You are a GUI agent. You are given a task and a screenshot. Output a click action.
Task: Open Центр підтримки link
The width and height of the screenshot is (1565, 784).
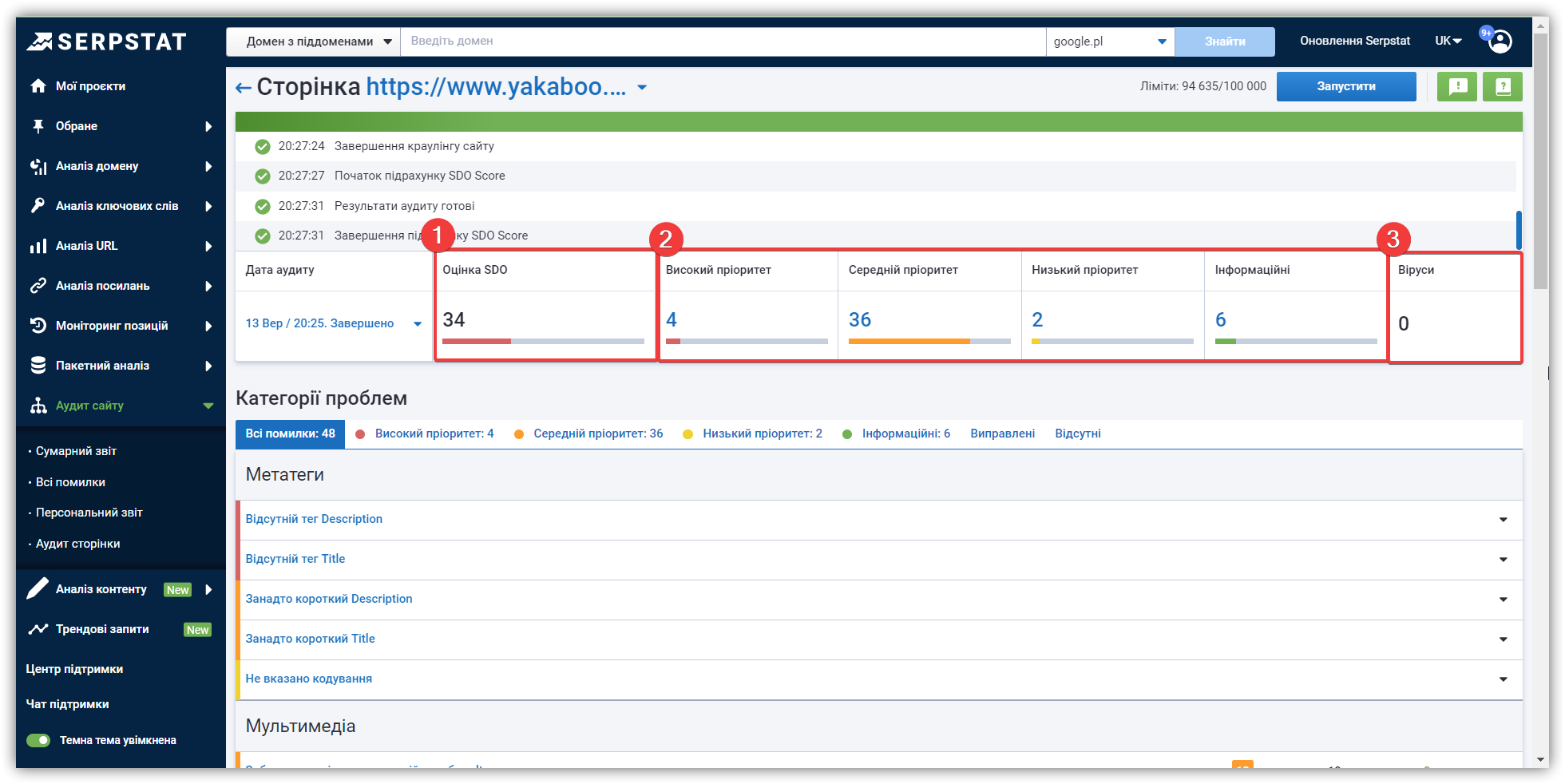[74, 669]
